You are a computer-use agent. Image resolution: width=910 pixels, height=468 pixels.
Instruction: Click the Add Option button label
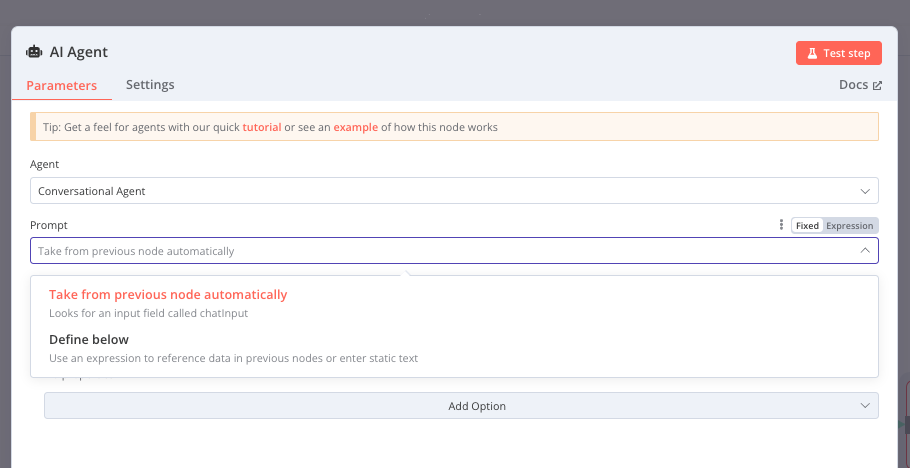(x=476, y=406)
